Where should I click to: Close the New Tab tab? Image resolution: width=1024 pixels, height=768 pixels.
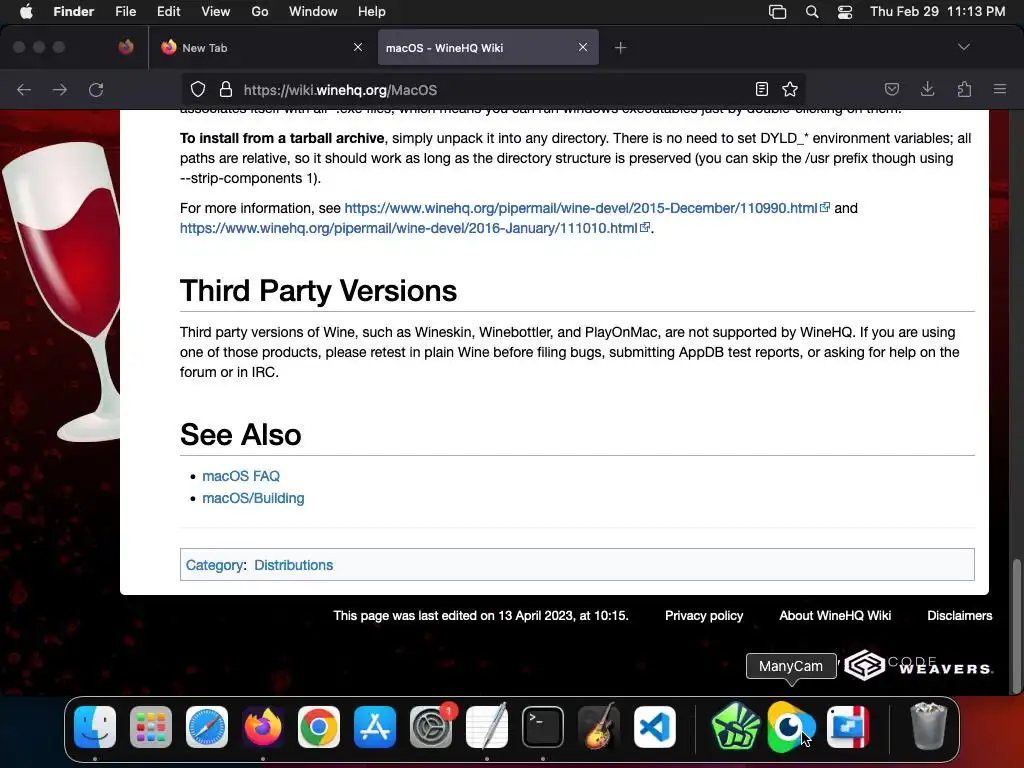click(358, 47)
